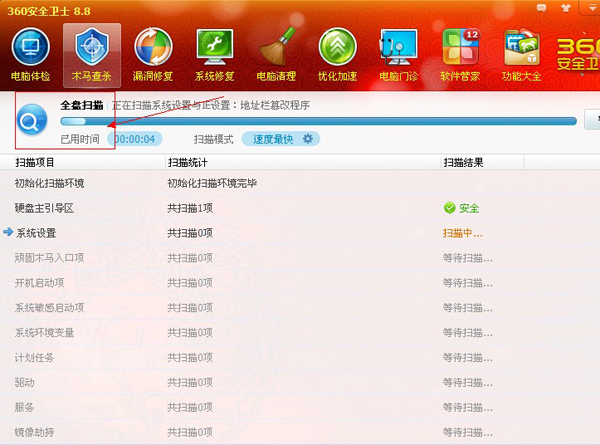
Task: Click 共扫描1项 statistics text
Action: click(190, 208)
